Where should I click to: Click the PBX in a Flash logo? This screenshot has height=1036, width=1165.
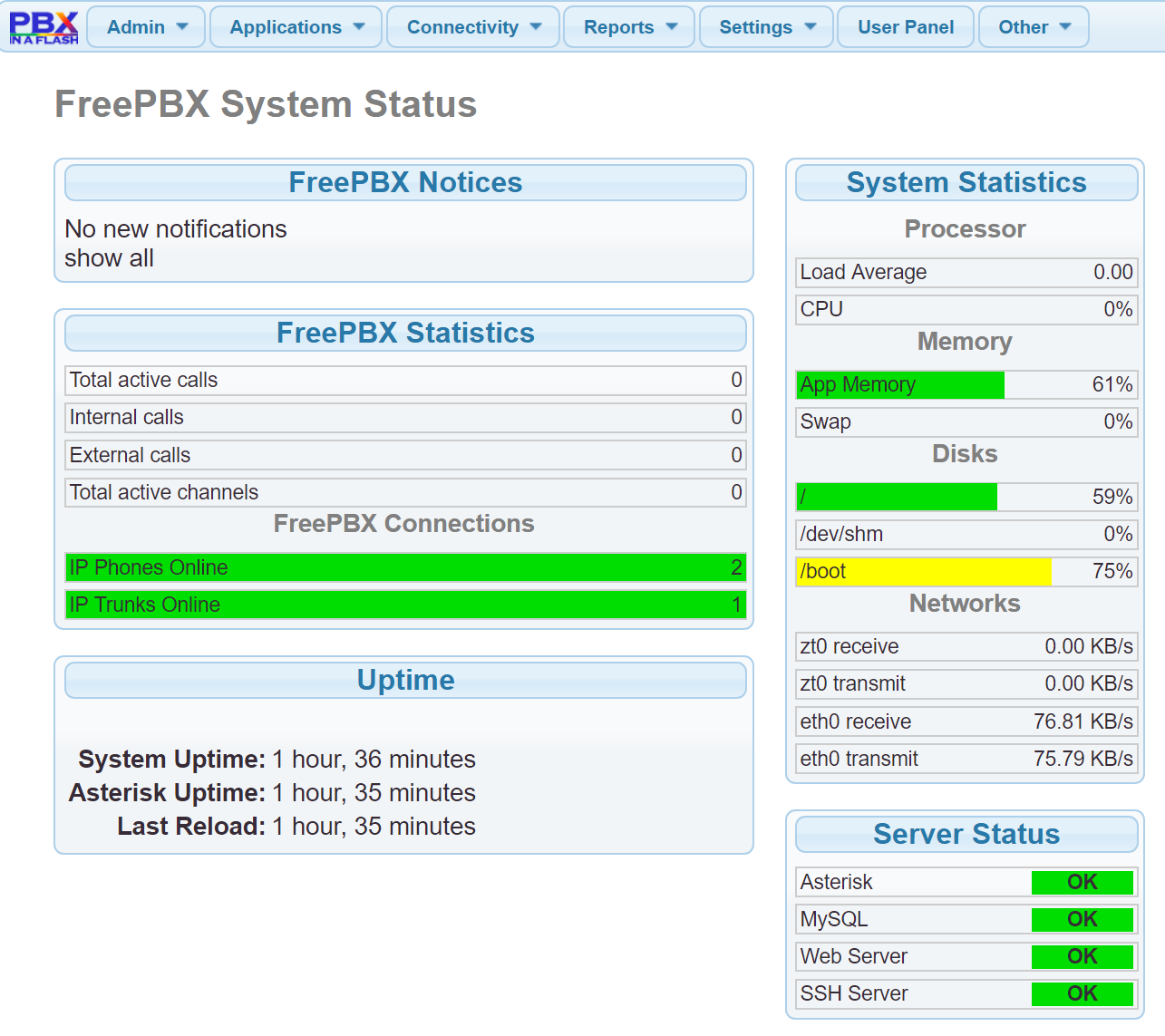[44, 27]
